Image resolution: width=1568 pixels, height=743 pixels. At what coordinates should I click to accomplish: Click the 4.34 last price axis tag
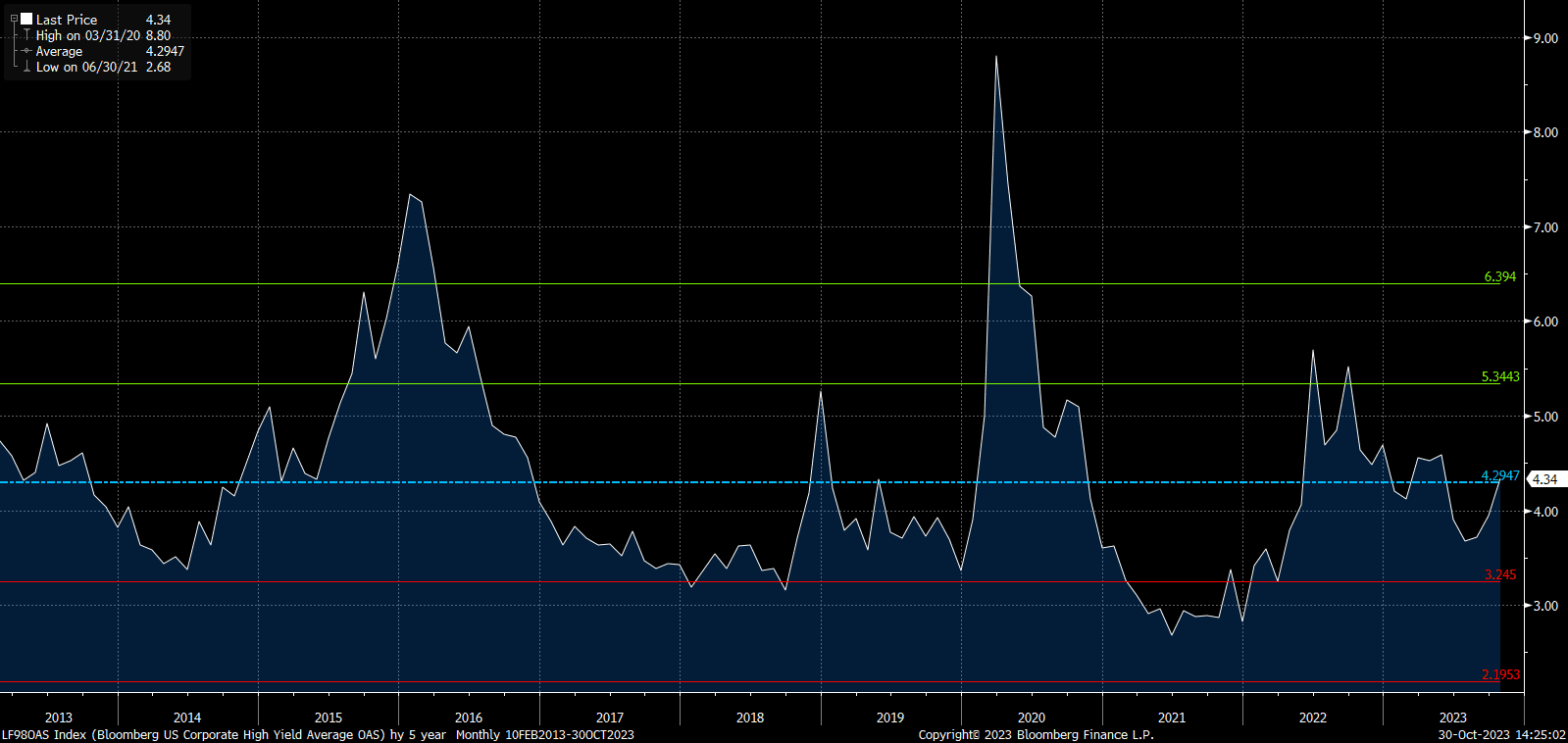[1544, 479]
